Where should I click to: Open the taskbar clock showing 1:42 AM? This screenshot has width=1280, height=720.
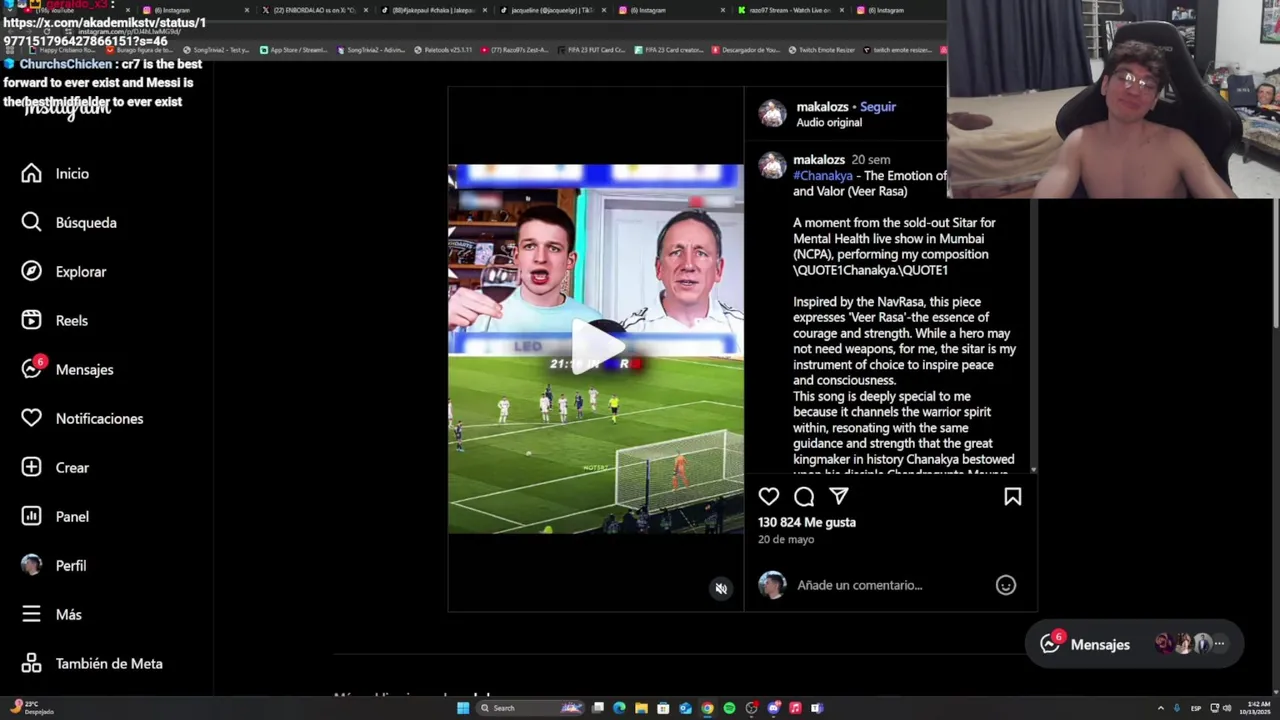(x=1257, y=708)
